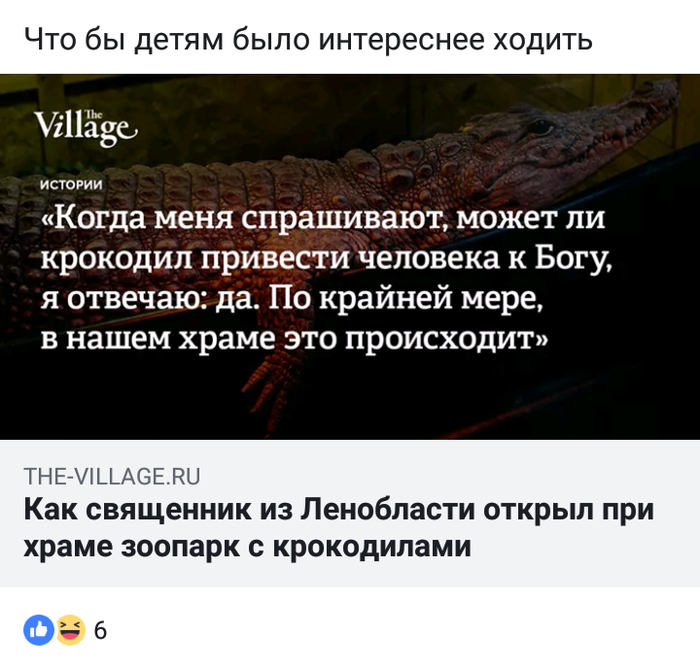The image size is (700, 667).
Task: Open the THE-VILLAGE.RU source domain link
Action: 112,476
